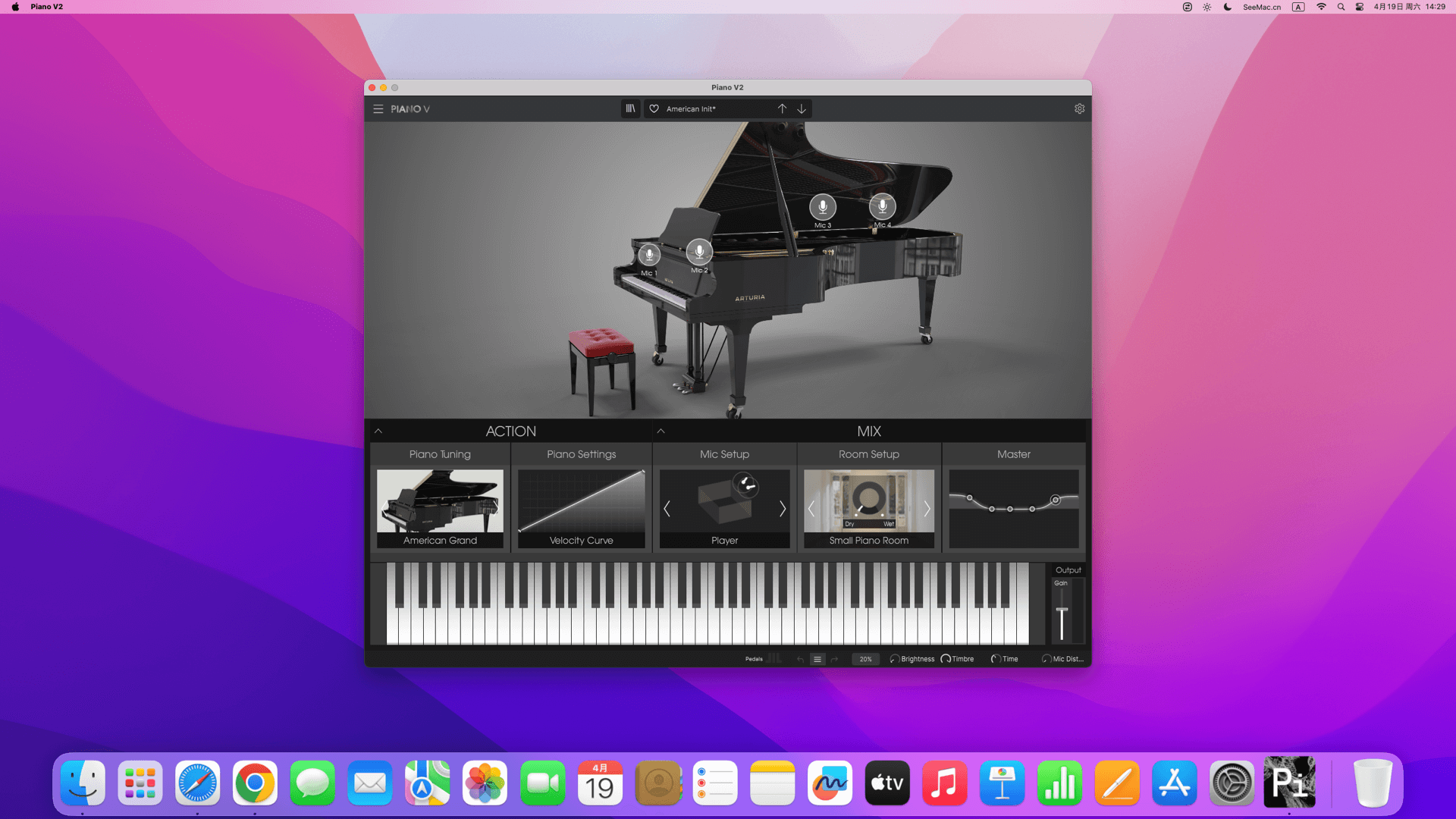Select the Mic 1 microphone on piano
Screen dimensions: 1456x819
[649, 255]
